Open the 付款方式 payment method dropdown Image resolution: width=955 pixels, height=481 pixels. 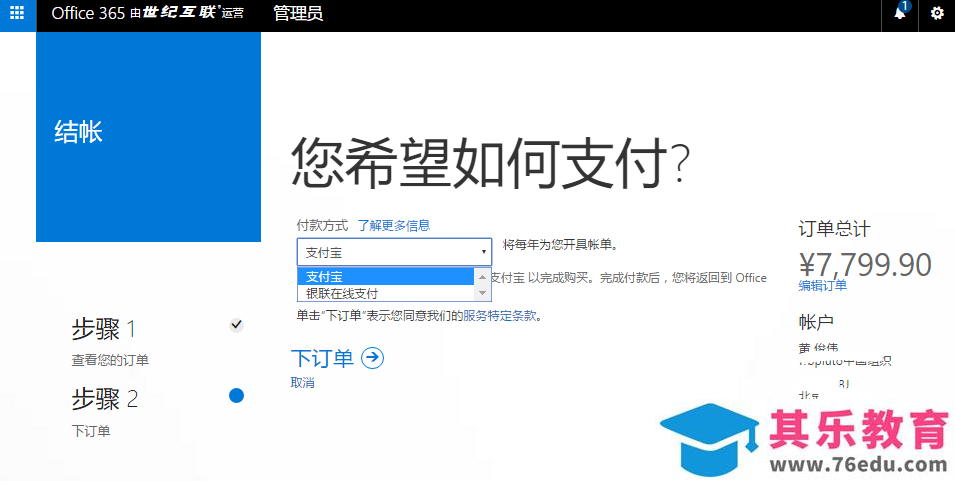[394, 251]
